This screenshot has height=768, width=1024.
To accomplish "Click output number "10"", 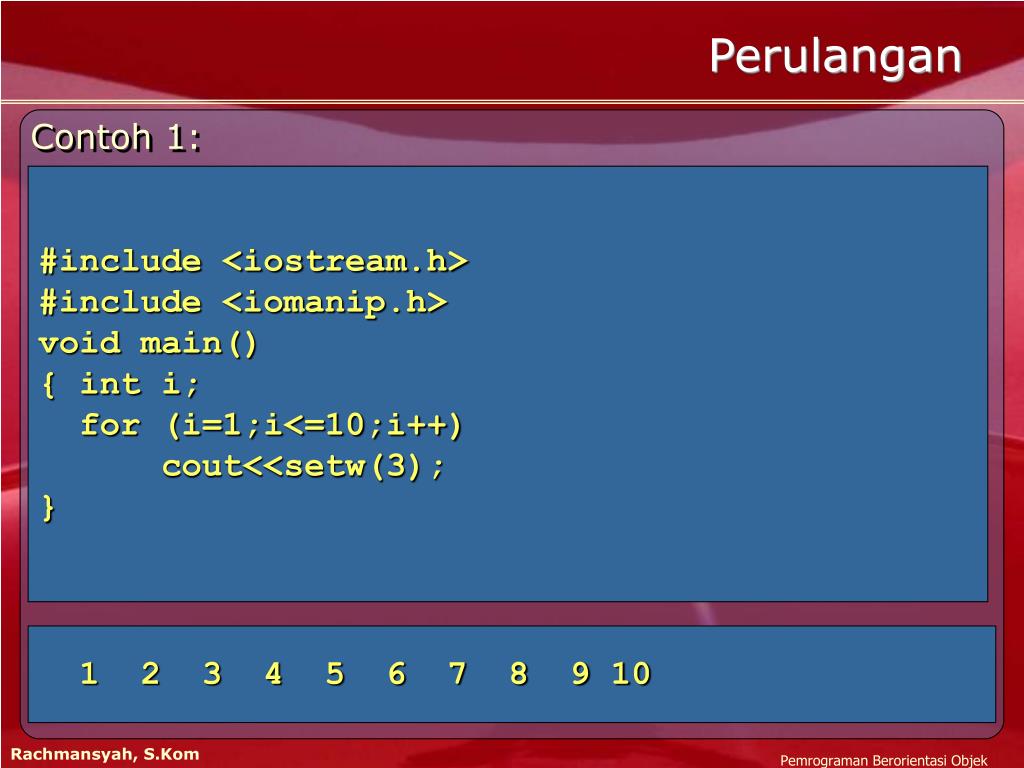I will [632, 673].
